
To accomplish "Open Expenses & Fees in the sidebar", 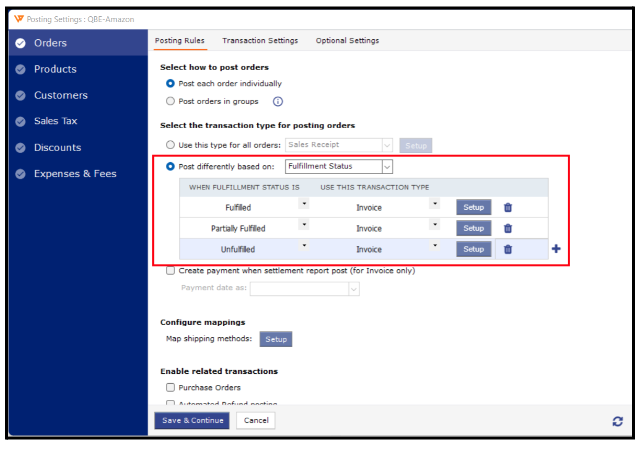I will 75,174.
